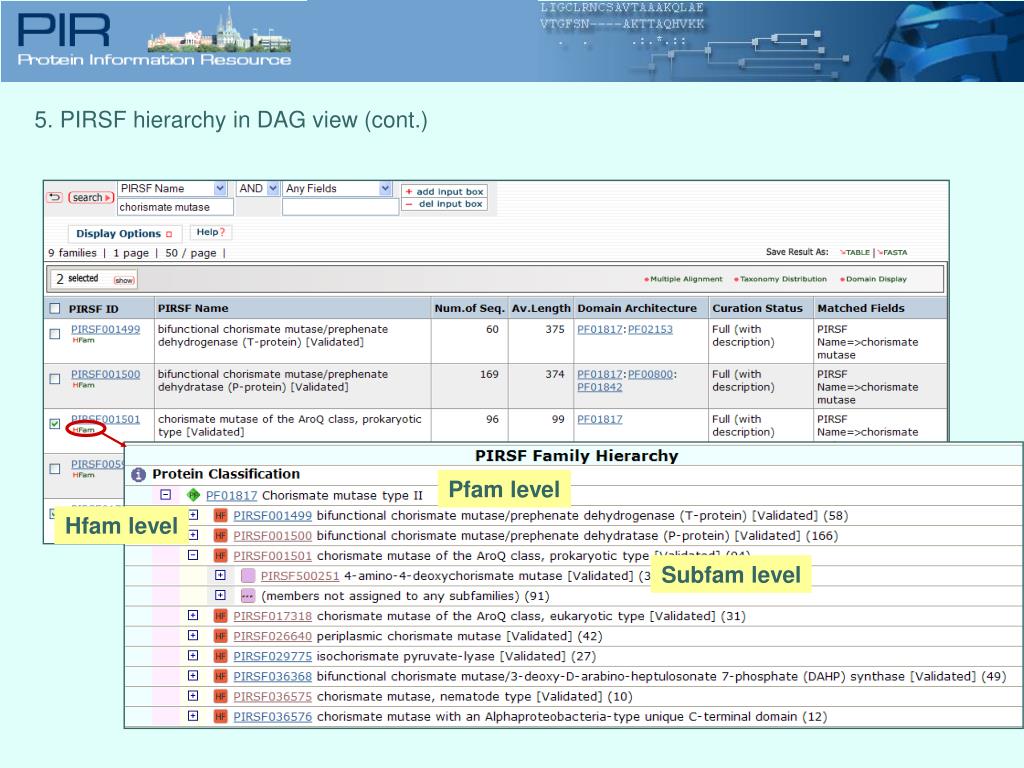Click the HF icon beside PIRSF001499 in hierarchy
Viewport: 1024px width, 768px height.
pyautogui.click(x=221, y=516)
